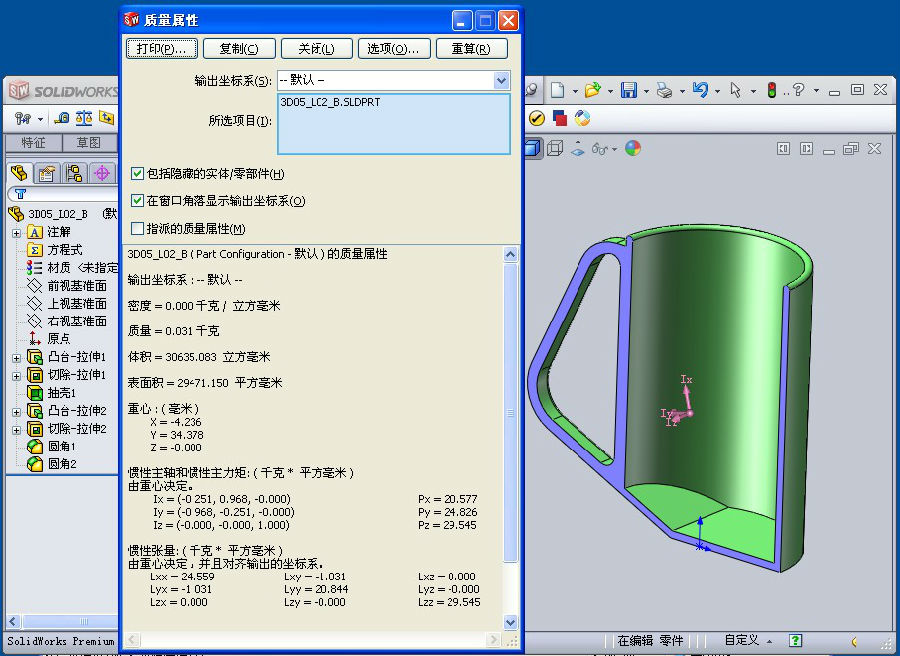Image resolution: width=900 pixels, height=656 pixels.
Task: Click the Open file folder icon
Action: coord(593,90)
